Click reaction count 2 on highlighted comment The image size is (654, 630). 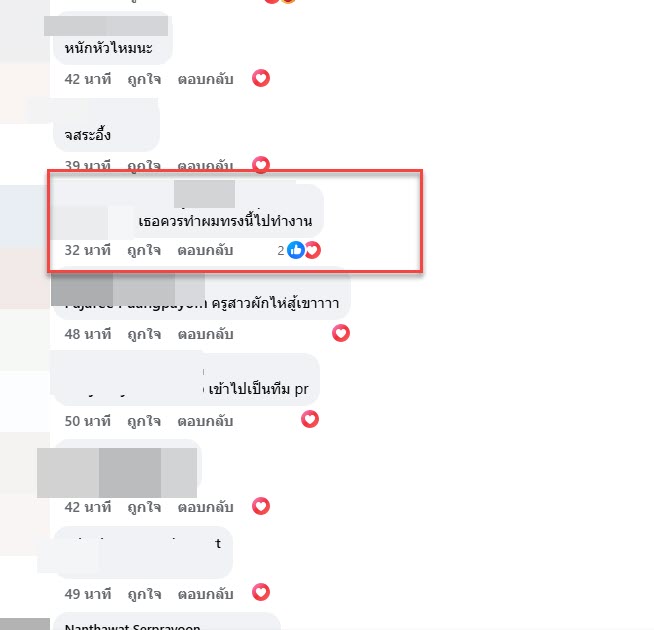(x=281, y=250)
